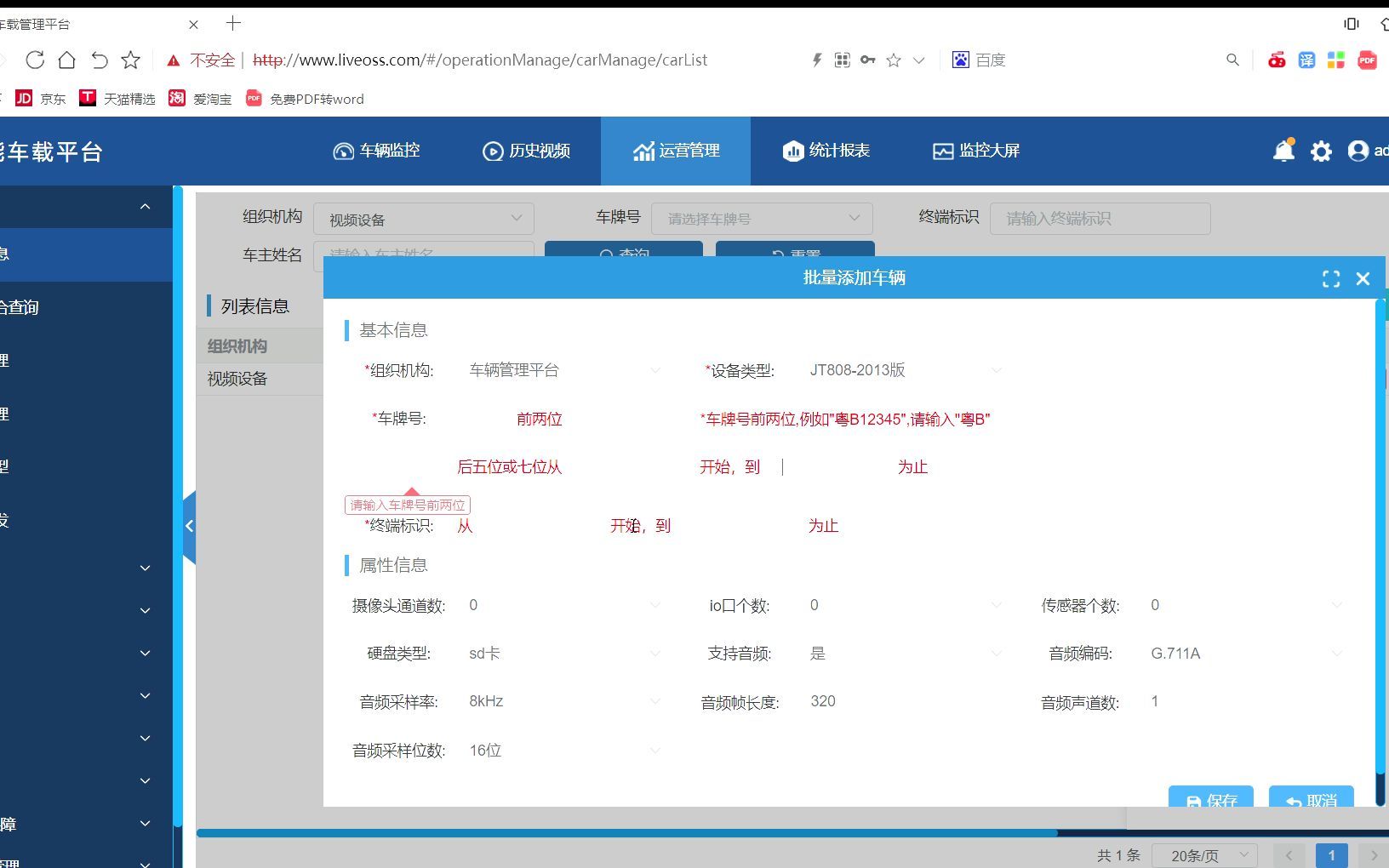Open the user account avatar icon

click(x=1358, y=151)
